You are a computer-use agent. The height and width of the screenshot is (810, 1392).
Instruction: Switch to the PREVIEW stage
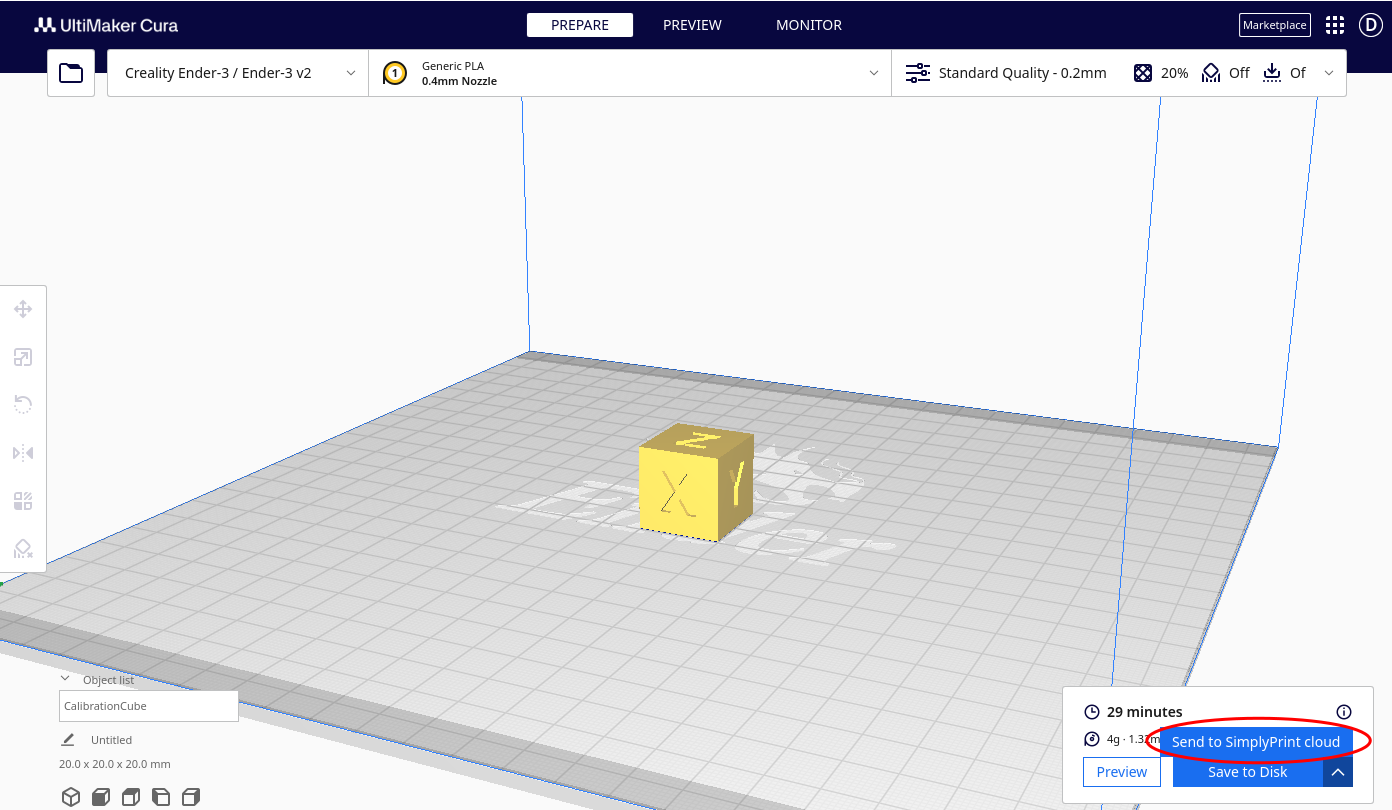(692, 25)
